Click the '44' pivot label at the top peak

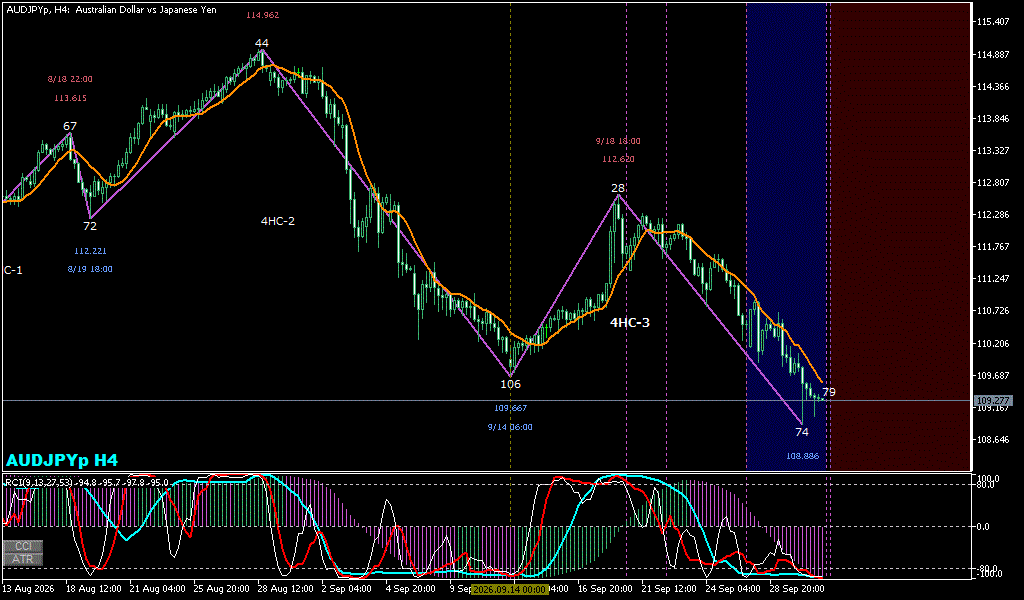coord(262,43)
